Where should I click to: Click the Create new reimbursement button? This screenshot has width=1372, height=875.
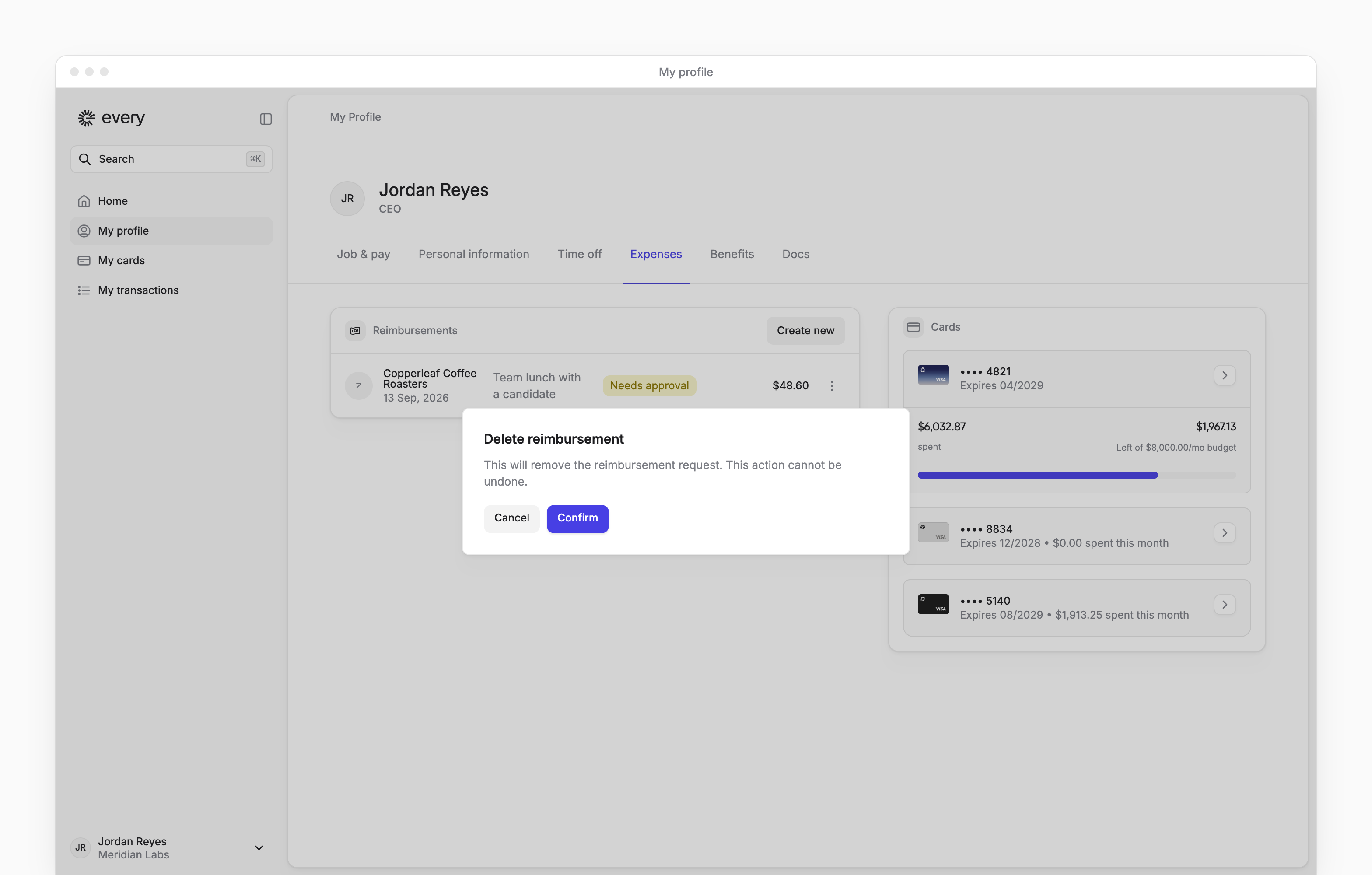pos(805,330)
